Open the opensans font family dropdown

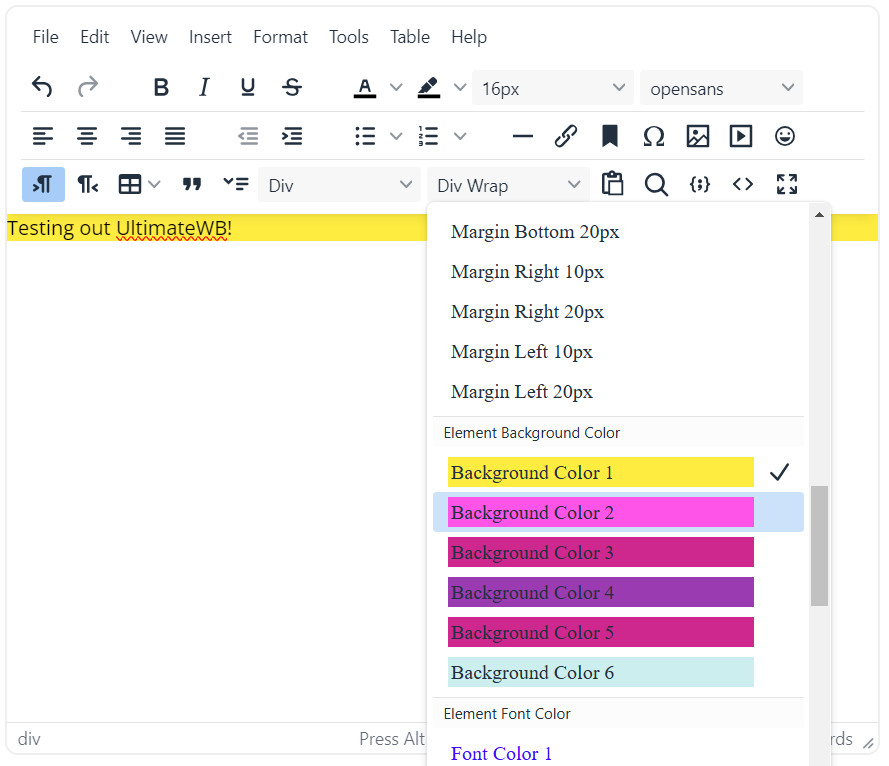click(x=720, y=88)
